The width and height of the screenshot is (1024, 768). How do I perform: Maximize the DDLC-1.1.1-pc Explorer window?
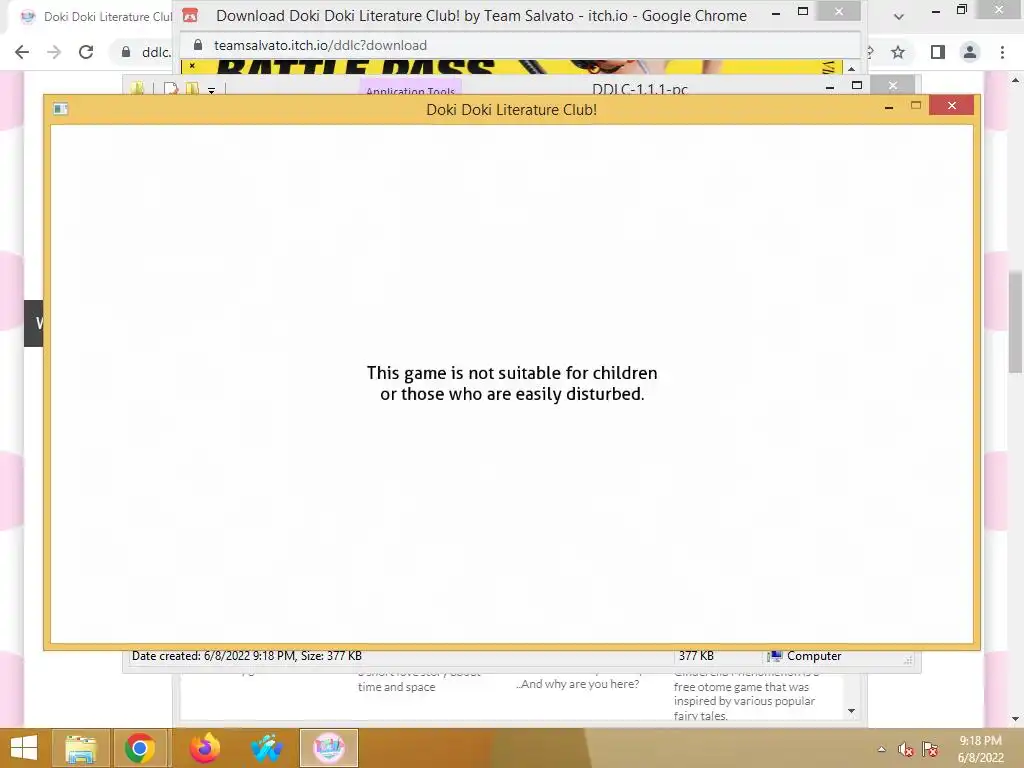[857, 86]
